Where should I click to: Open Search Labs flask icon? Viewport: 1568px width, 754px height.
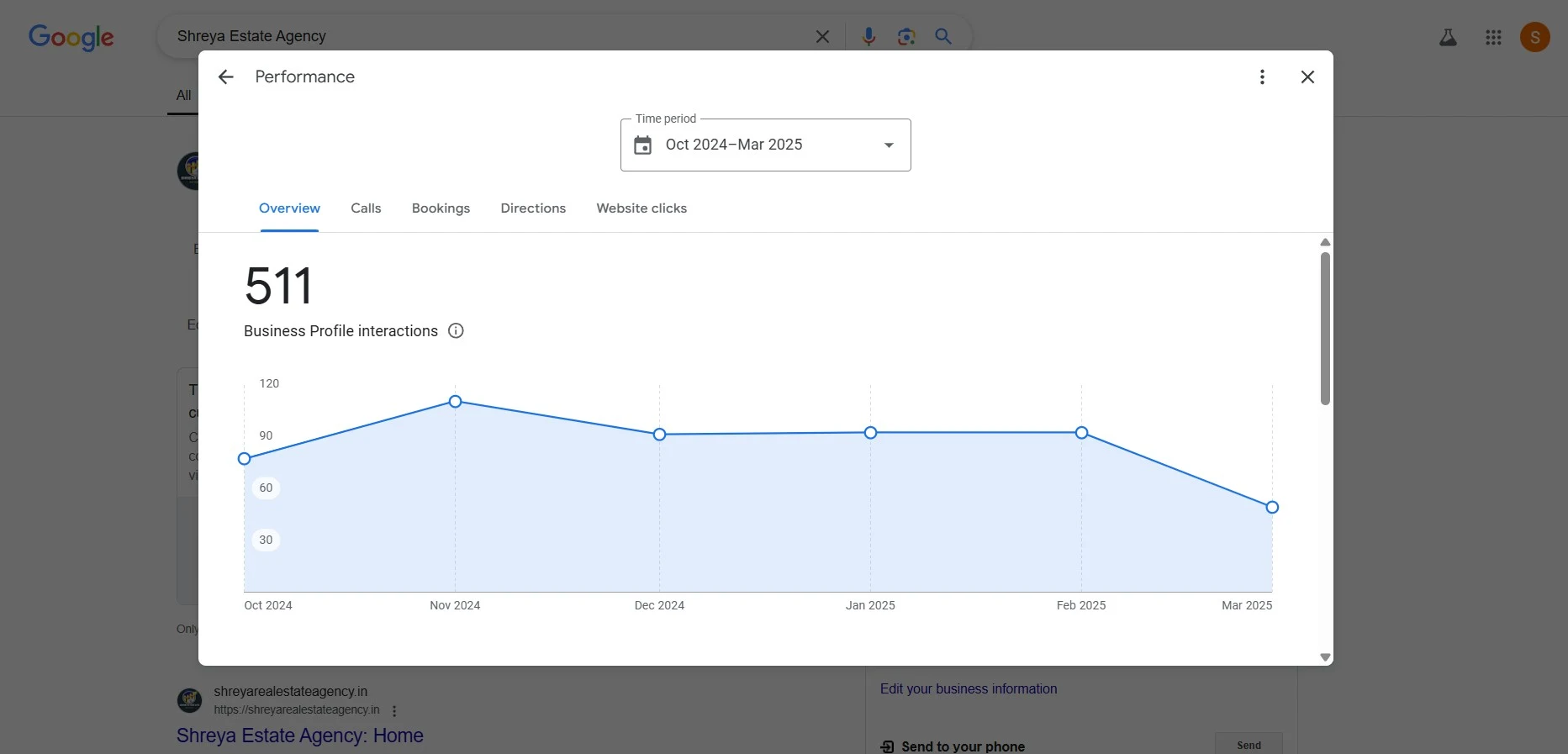pos(1447,38)
